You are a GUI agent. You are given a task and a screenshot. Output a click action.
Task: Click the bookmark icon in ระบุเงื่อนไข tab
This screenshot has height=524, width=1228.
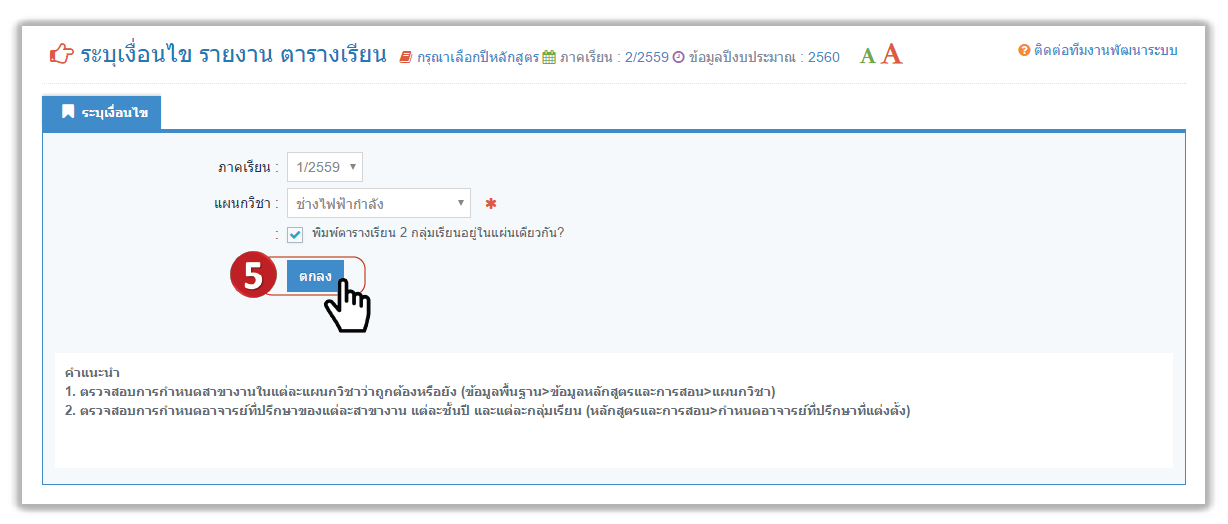tap(68, 112)
